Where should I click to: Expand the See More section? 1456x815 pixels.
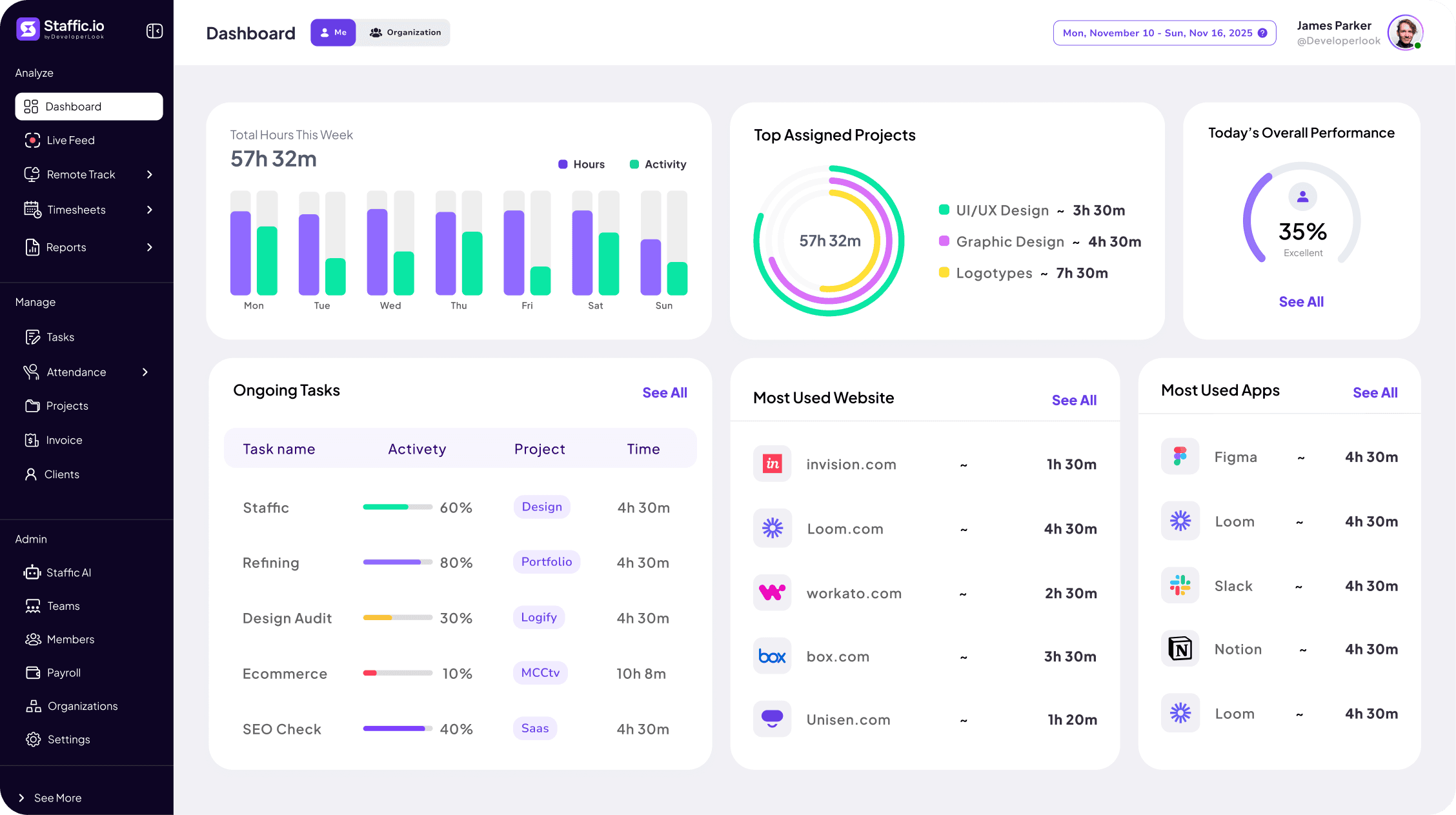tap(57, 798)
